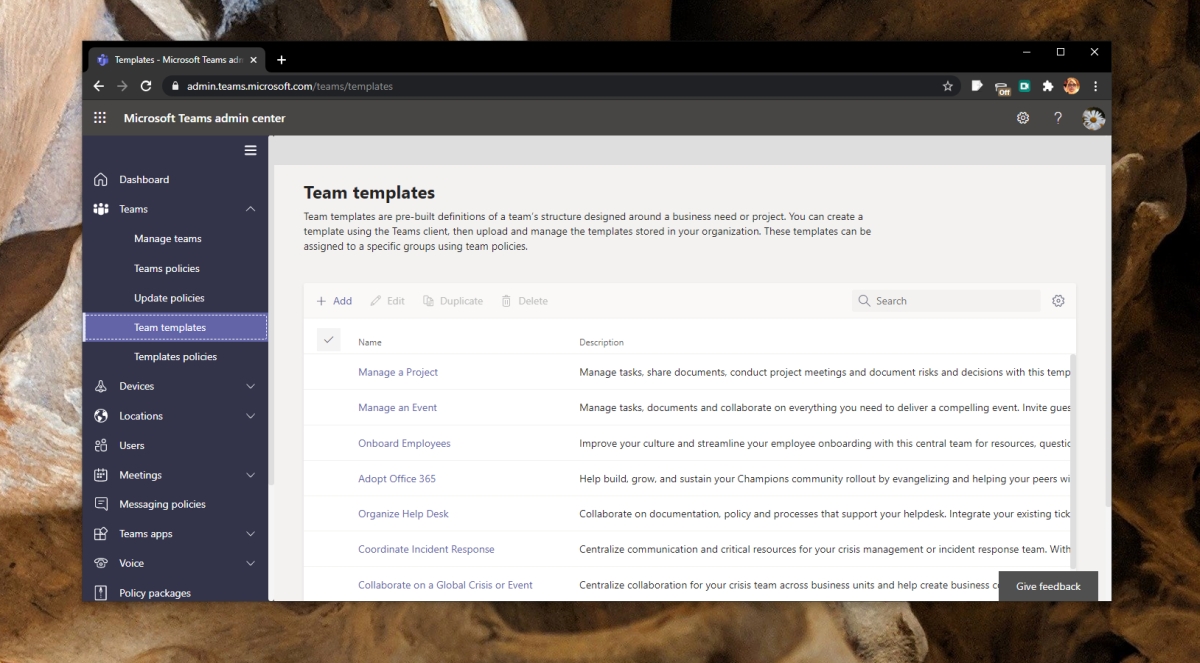Open the Onboard Employees template
1200x663 pixels.
click(x=404, y=443)
